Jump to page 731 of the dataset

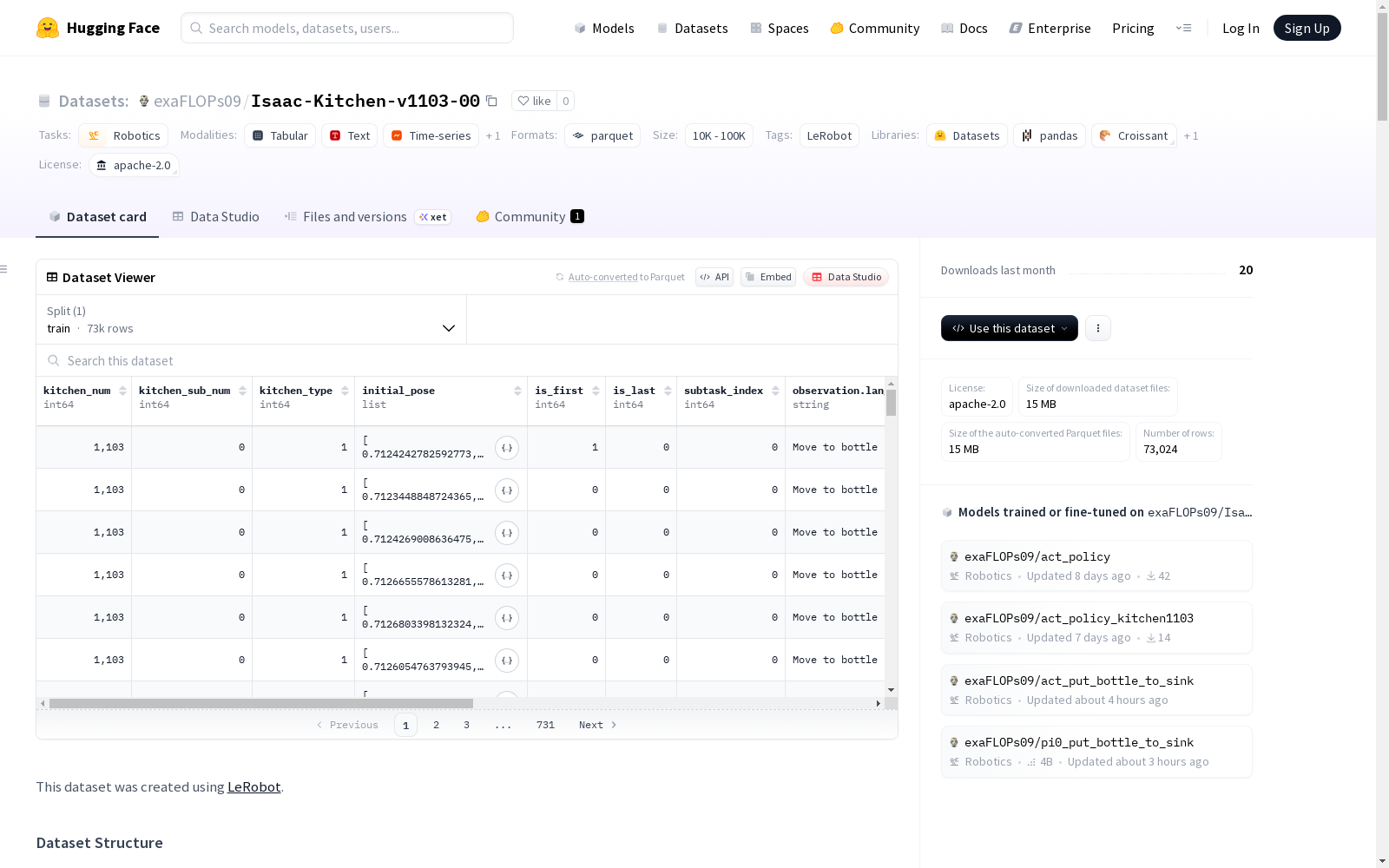coord(545,725)
